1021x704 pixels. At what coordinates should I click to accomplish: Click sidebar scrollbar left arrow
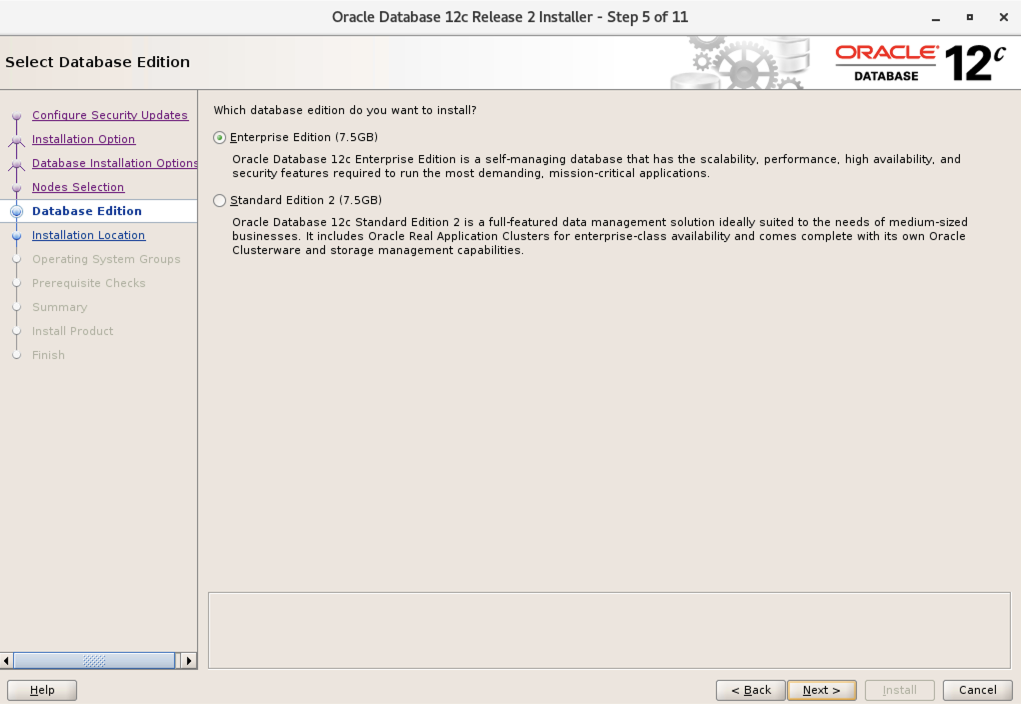pos(7,661)
